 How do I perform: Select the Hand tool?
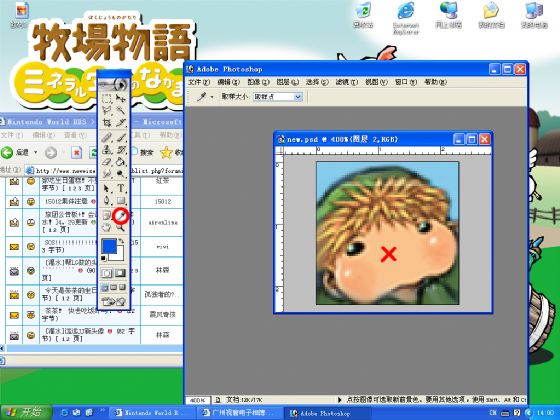click(106, 227)
